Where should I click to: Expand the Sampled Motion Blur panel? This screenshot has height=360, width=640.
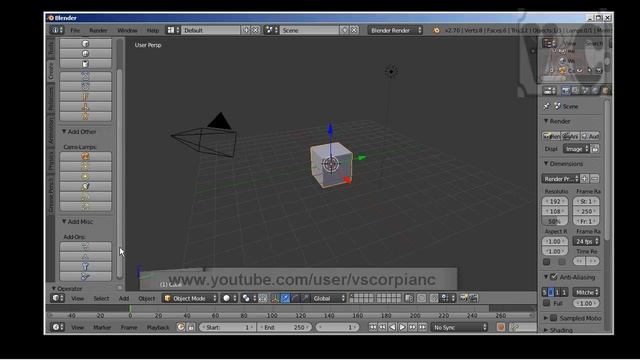546,318
